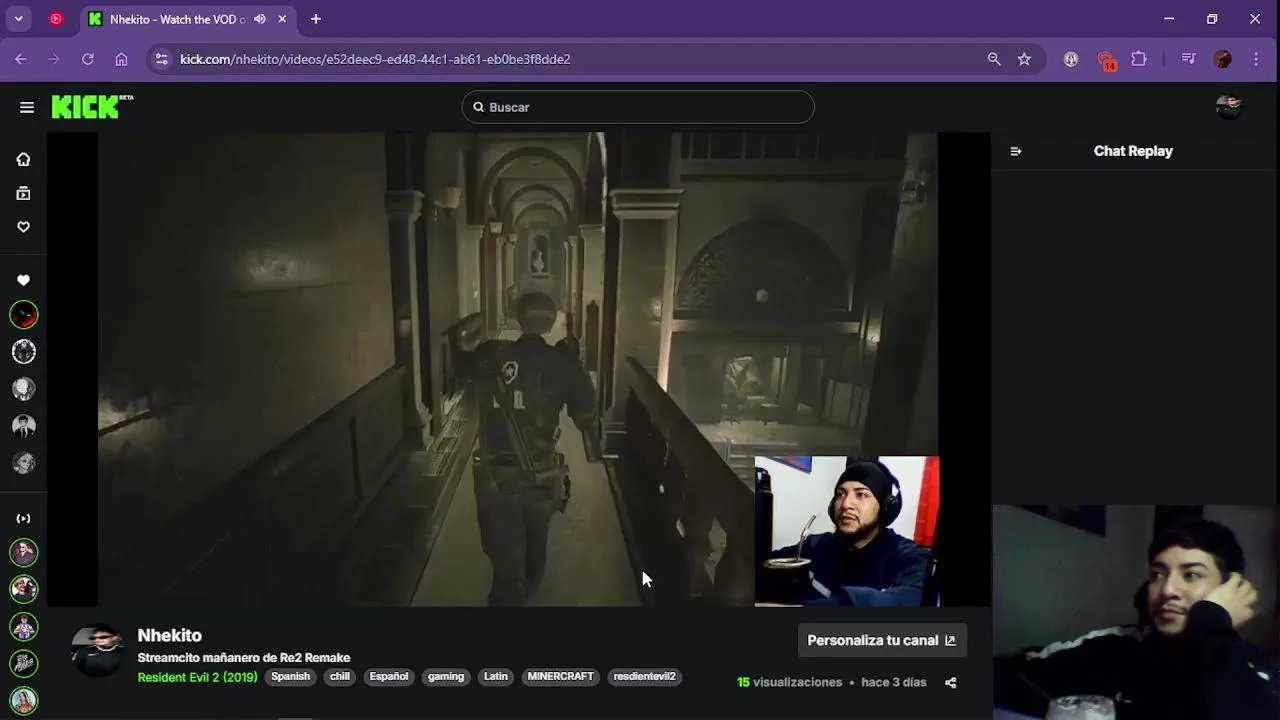
Task: Click the Buscar search field
Action: click(638, 107)
